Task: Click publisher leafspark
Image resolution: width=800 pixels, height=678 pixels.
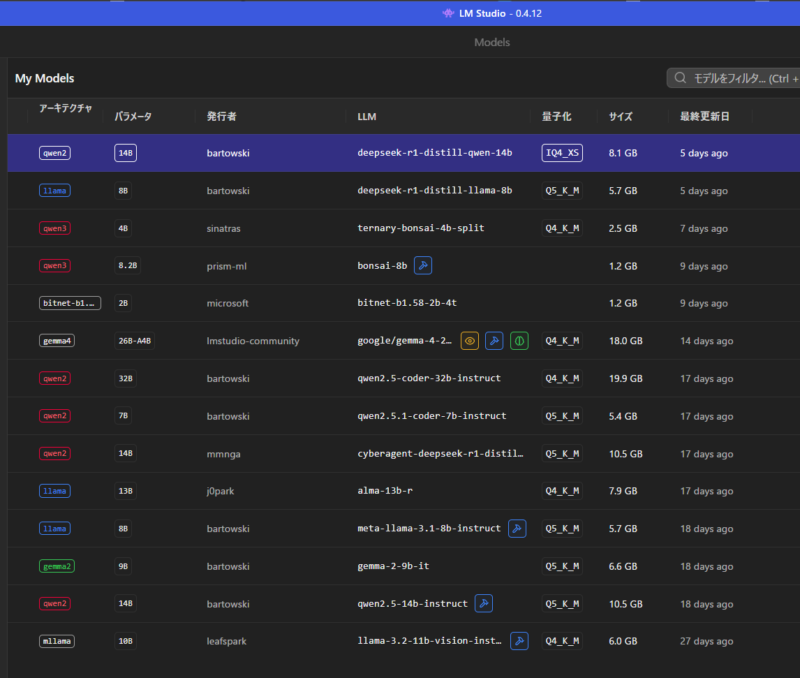Action: (227, 641)
